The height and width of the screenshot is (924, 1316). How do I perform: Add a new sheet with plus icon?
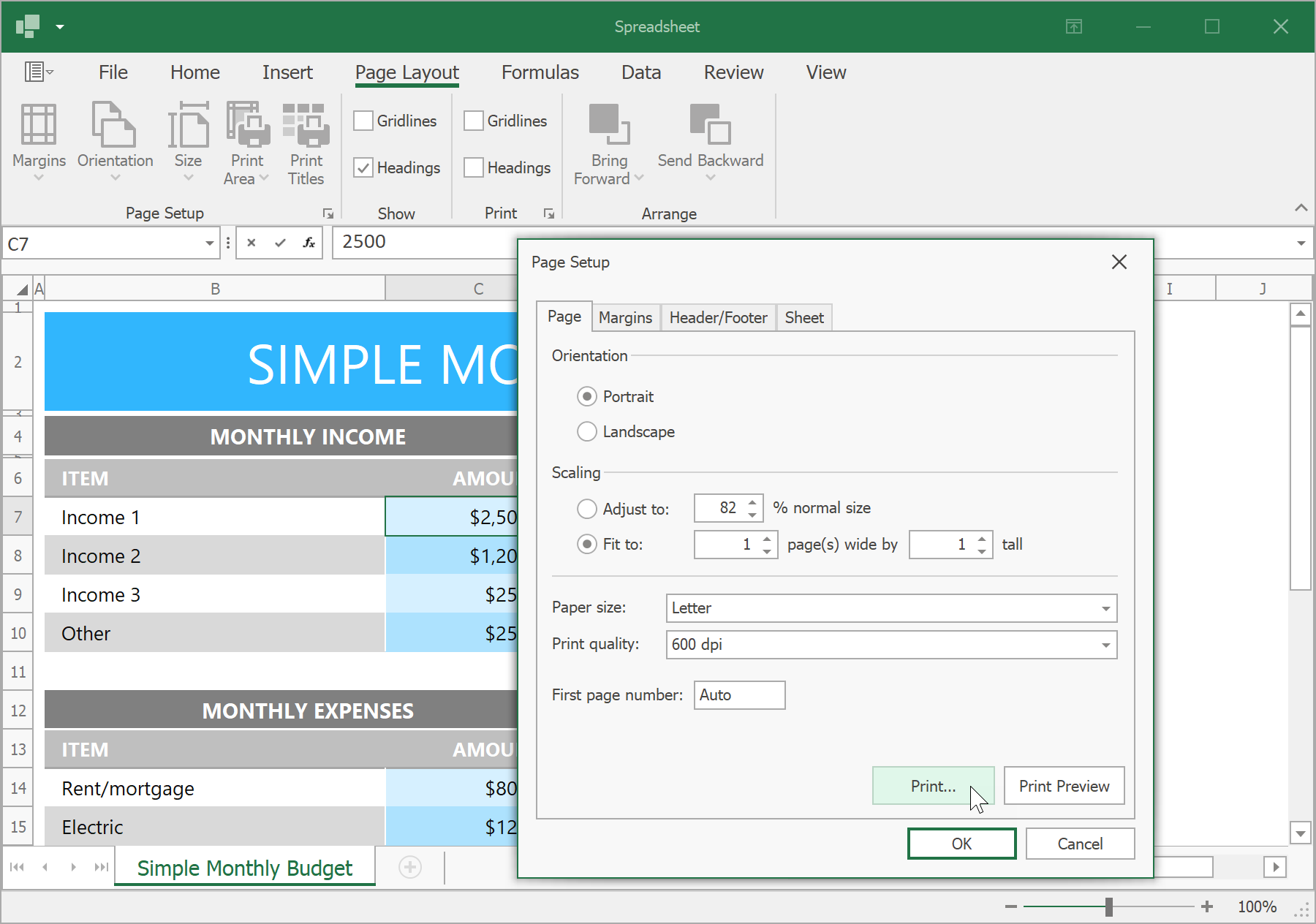click(410, 867)
